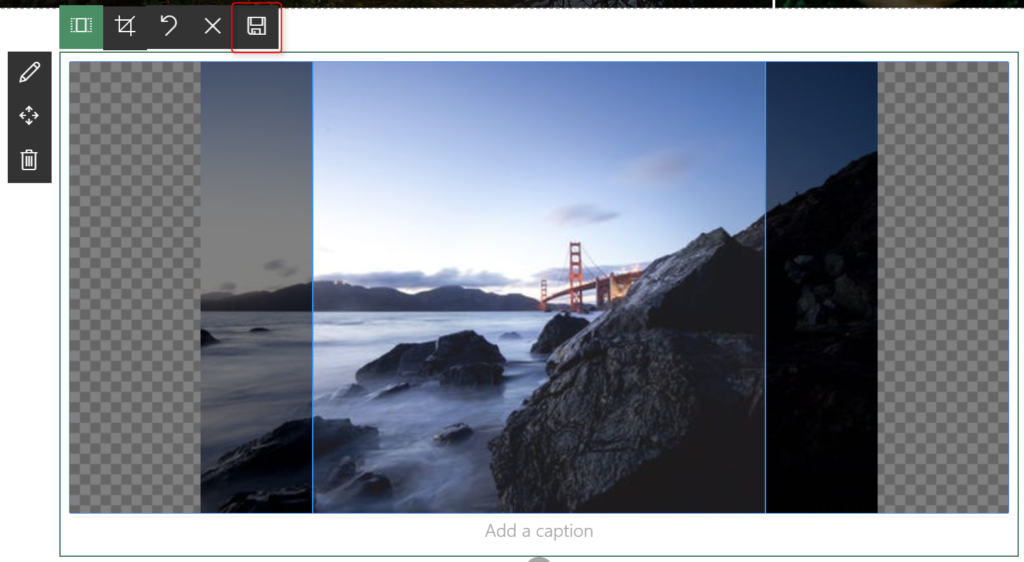The width and height of the screenshot is (1024, 562).
Task: Click the Golden Gate Bridge image crop area
Action: tap(539, 287)
